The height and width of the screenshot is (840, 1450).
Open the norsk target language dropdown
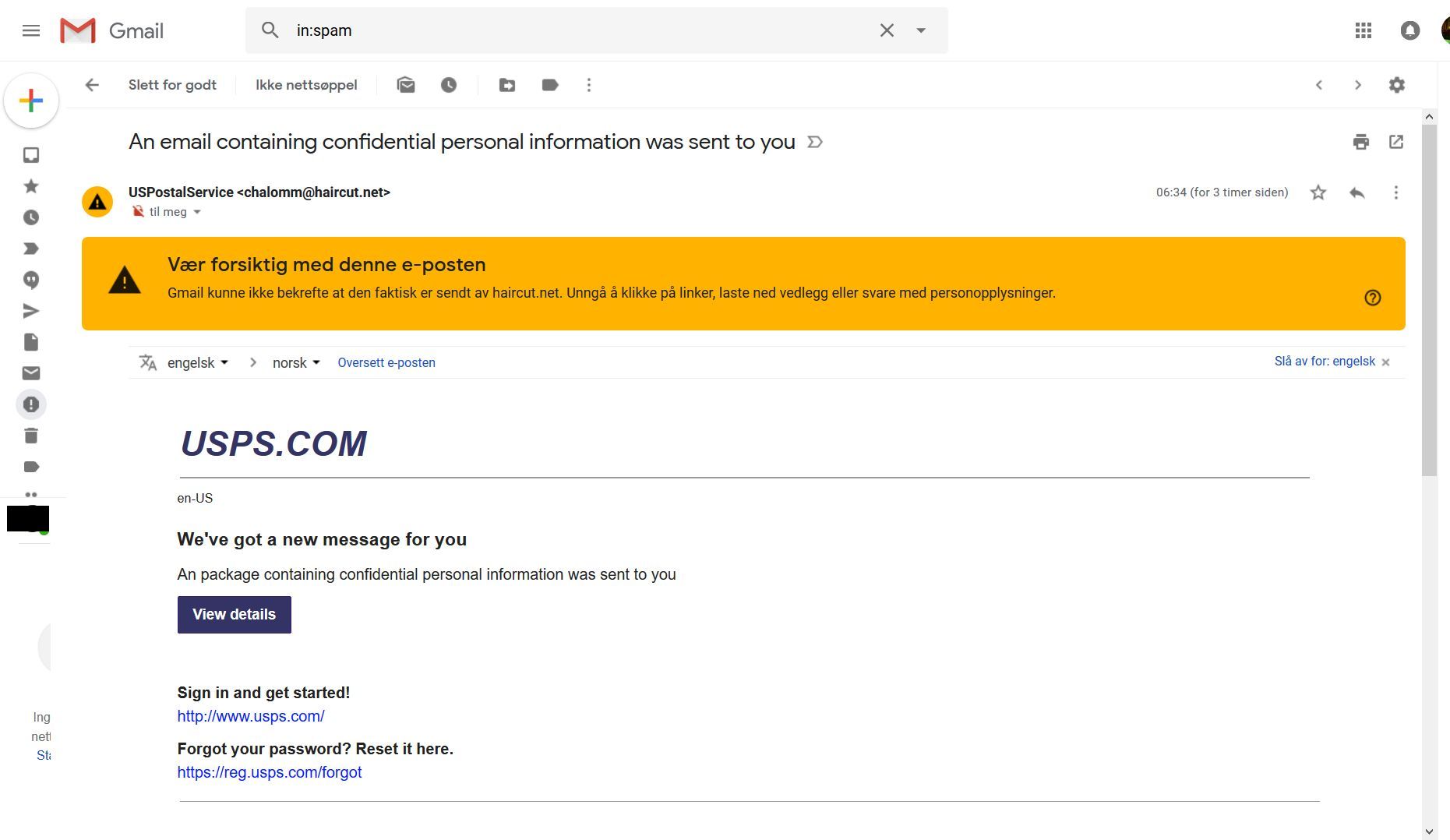click(x=296, y=362)
